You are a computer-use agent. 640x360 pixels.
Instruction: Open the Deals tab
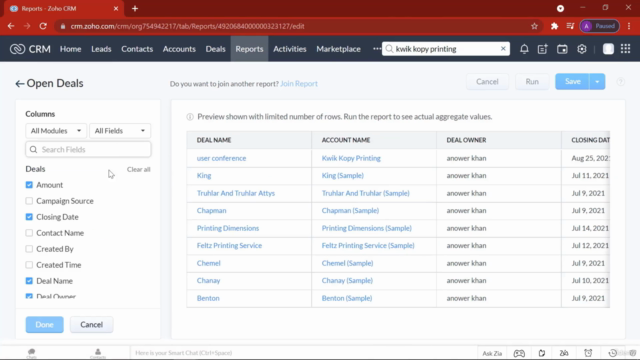(216, 49)
